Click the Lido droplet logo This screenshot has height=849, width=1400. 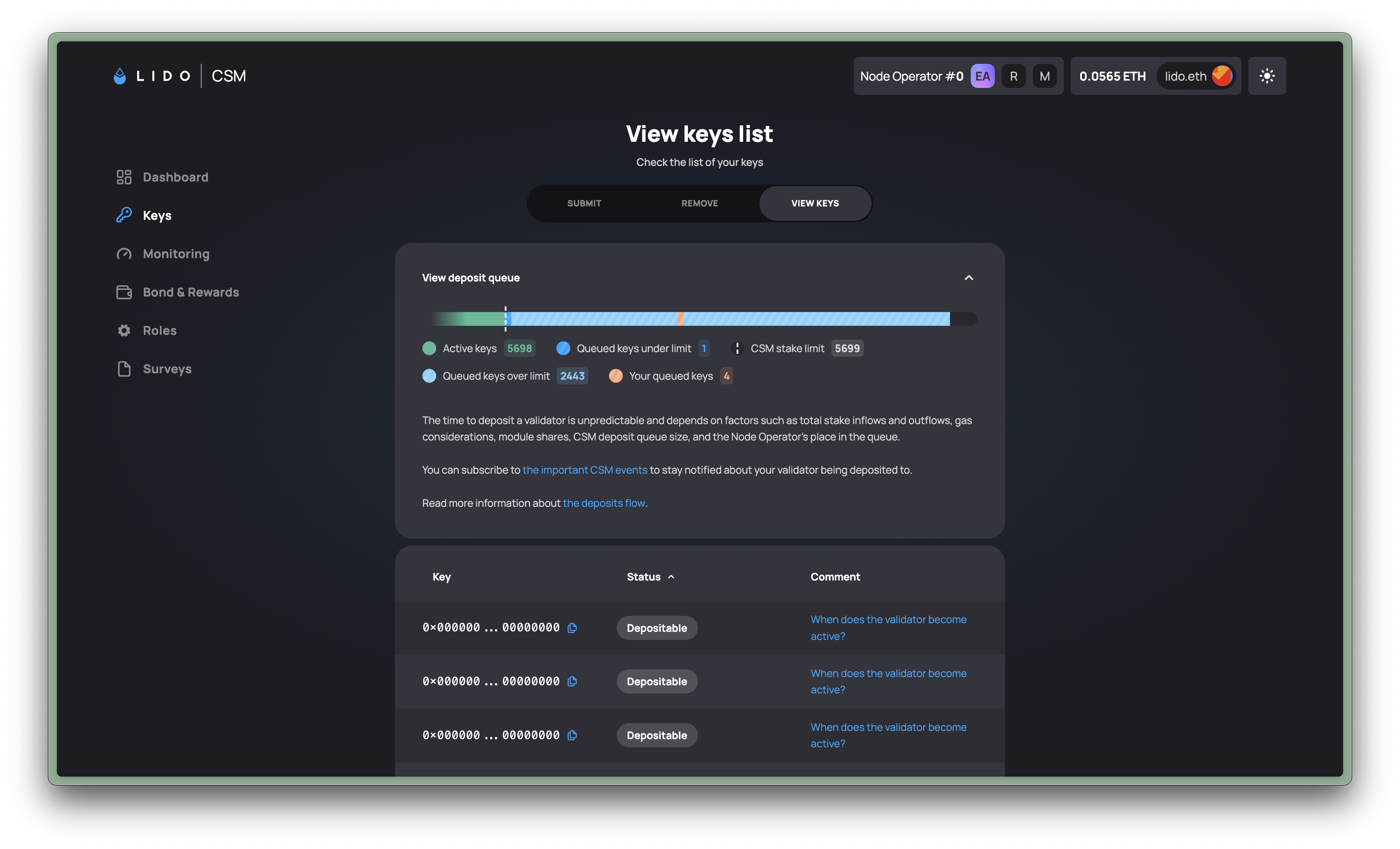[120, 76]
